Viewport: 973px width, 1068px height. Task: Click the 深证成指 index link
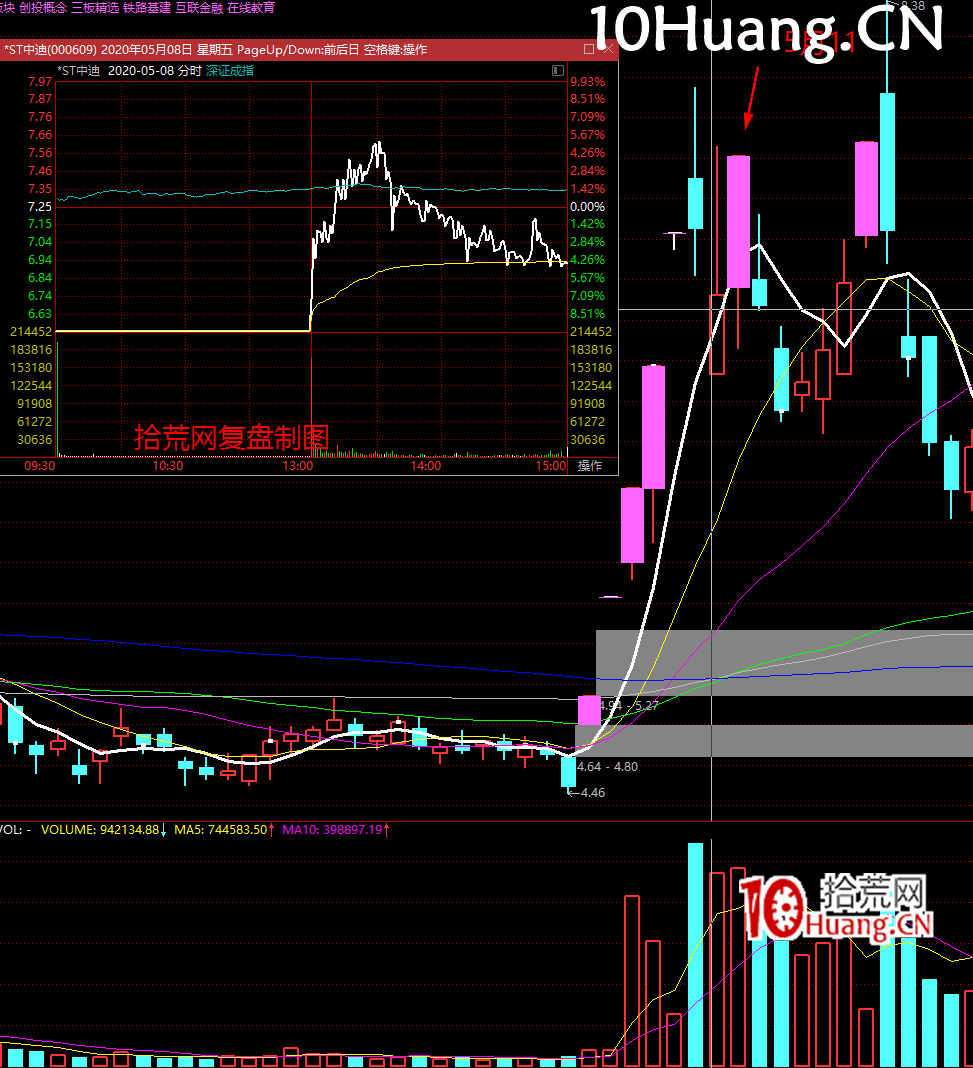[x=230, y=71]
